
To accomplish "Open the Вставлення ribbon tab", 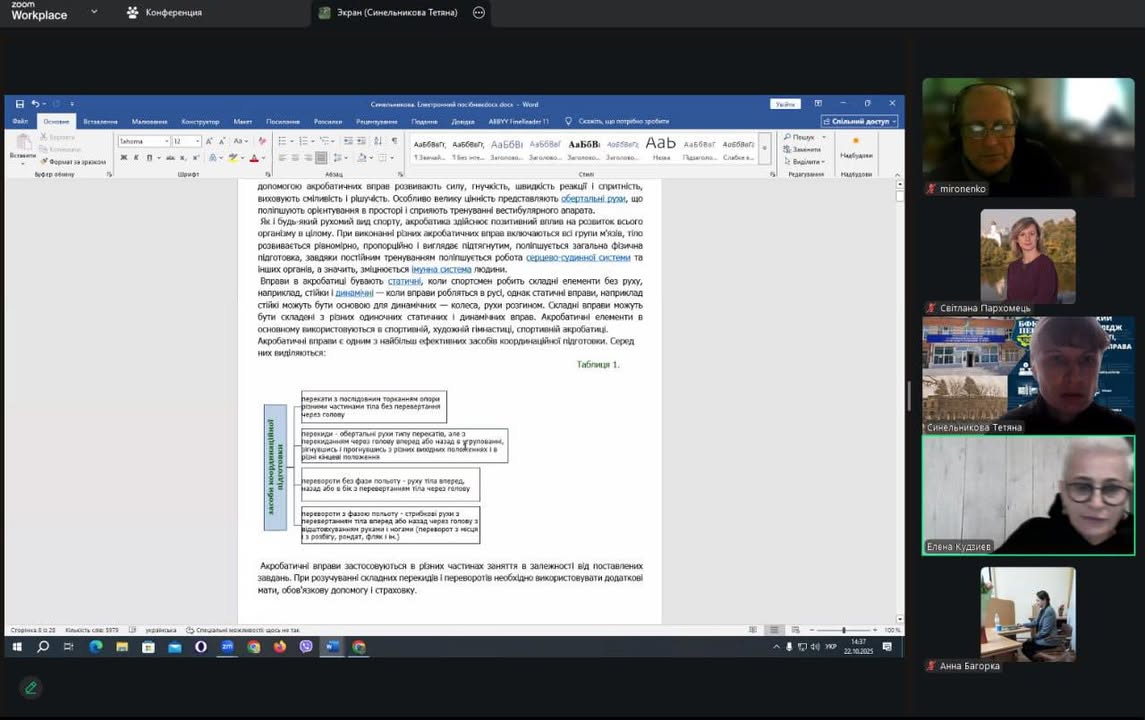I will (100, 122).
